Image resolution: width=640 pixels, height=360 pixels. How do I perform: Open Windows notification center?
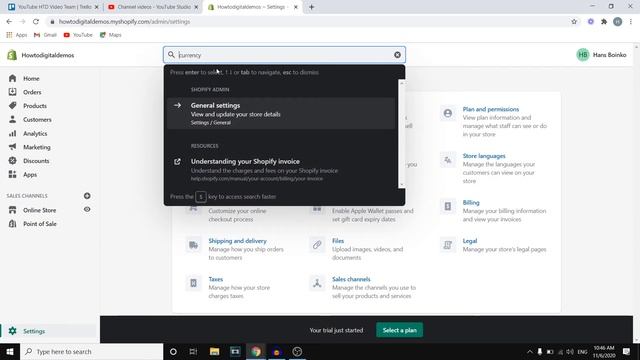coord(627,351)
